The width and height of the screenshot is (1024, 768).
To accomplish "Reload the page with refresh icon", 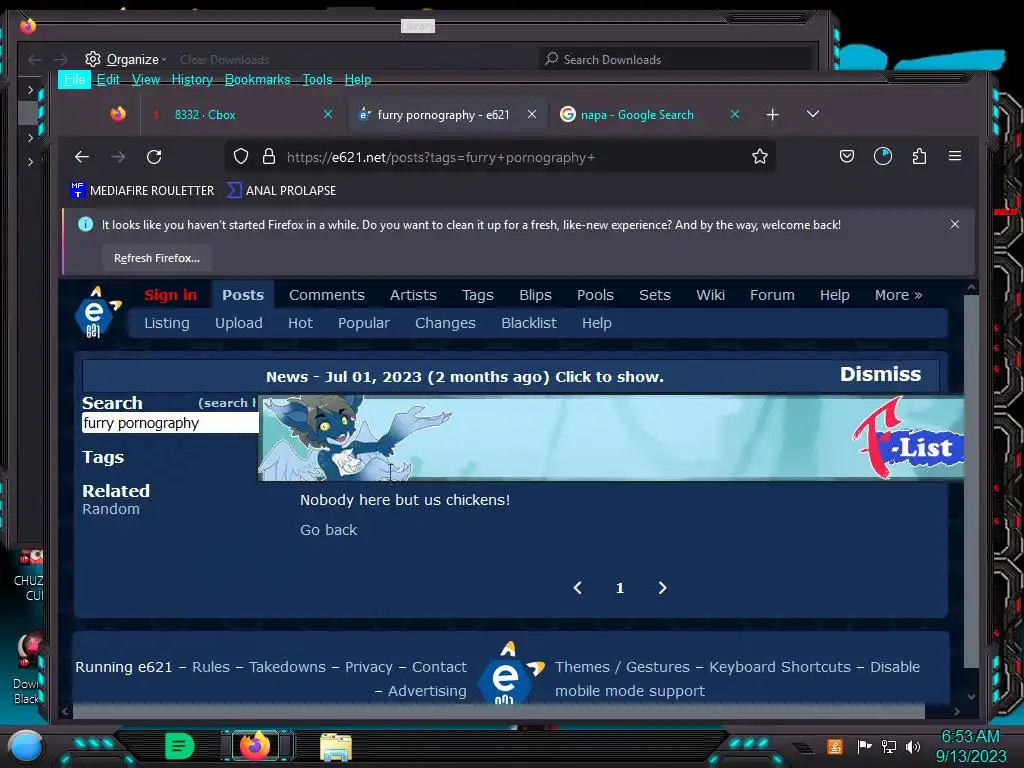I will [x=154, y=157].
